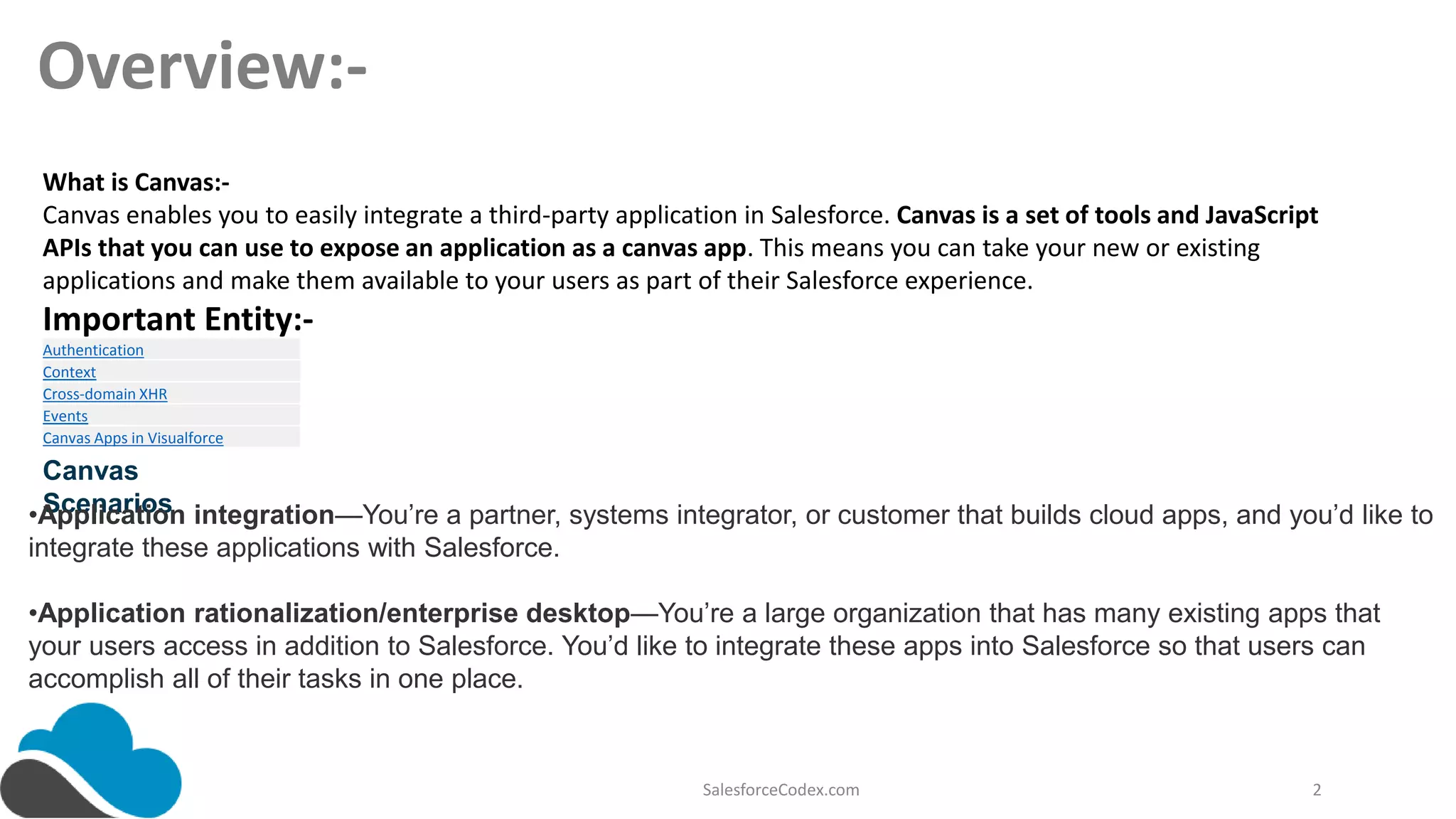Click bold text about JavaScript APIs
1456x819 pixels.
coord(1107,215)
